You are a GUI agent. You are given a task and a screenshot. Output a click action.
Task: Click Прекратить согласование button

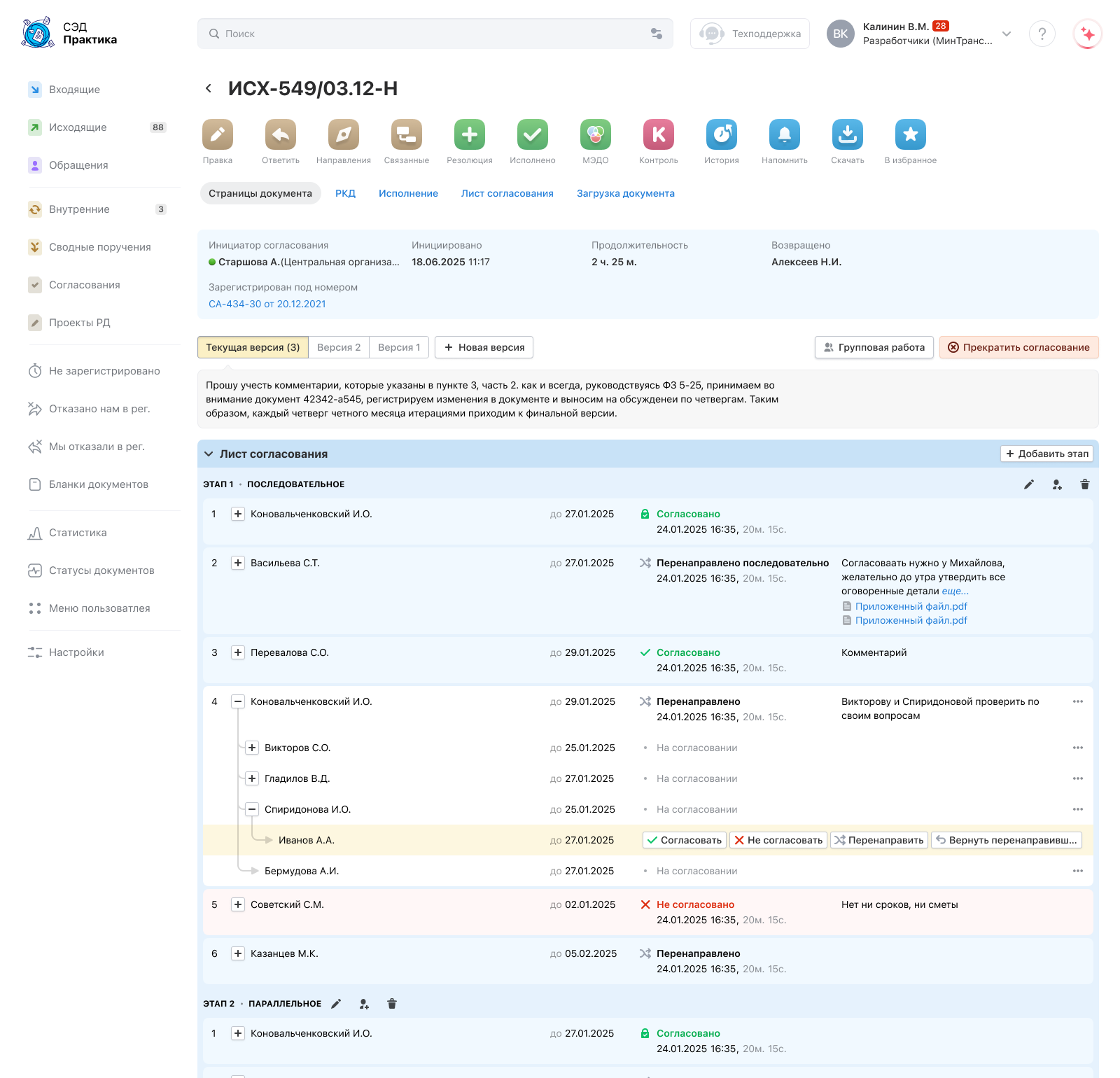(x=1018, y=347)
